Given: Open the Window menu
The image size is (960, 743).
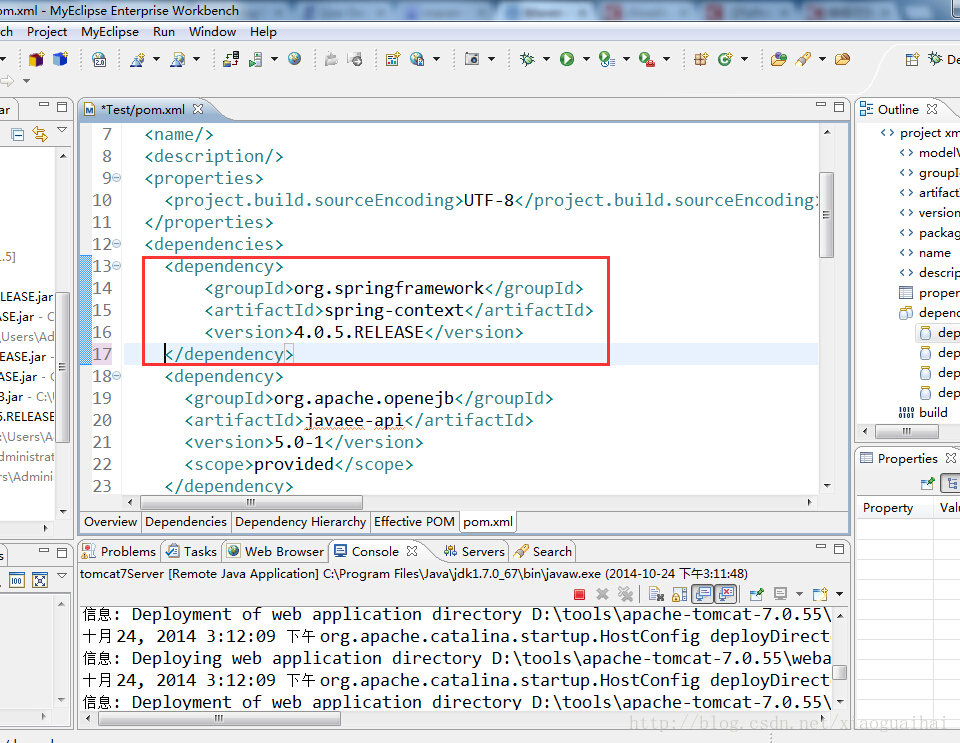Looking at the screenshot, I should click(x=212, y=32).
